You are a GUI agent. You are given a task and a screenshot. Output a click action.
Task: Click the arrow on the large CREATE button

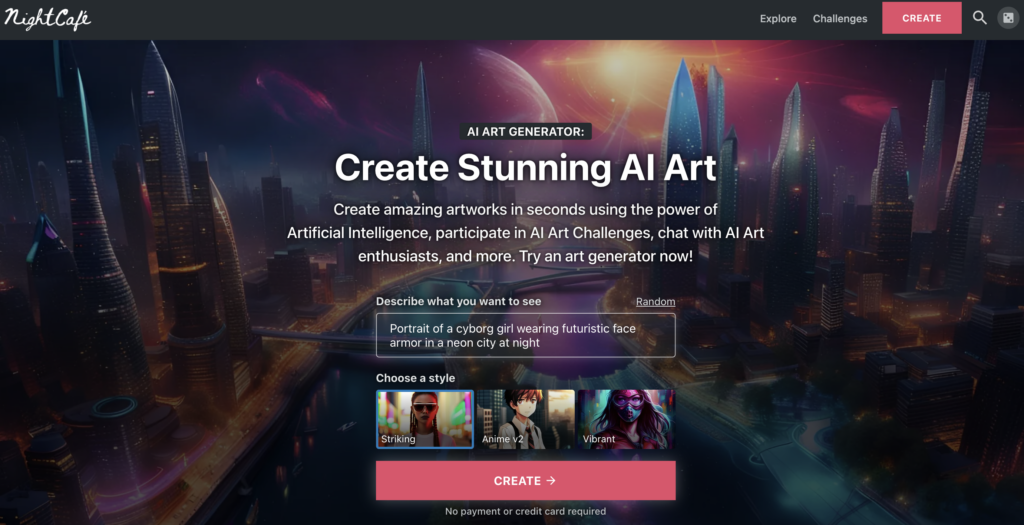pyautogui.click(x=551, y=481)
